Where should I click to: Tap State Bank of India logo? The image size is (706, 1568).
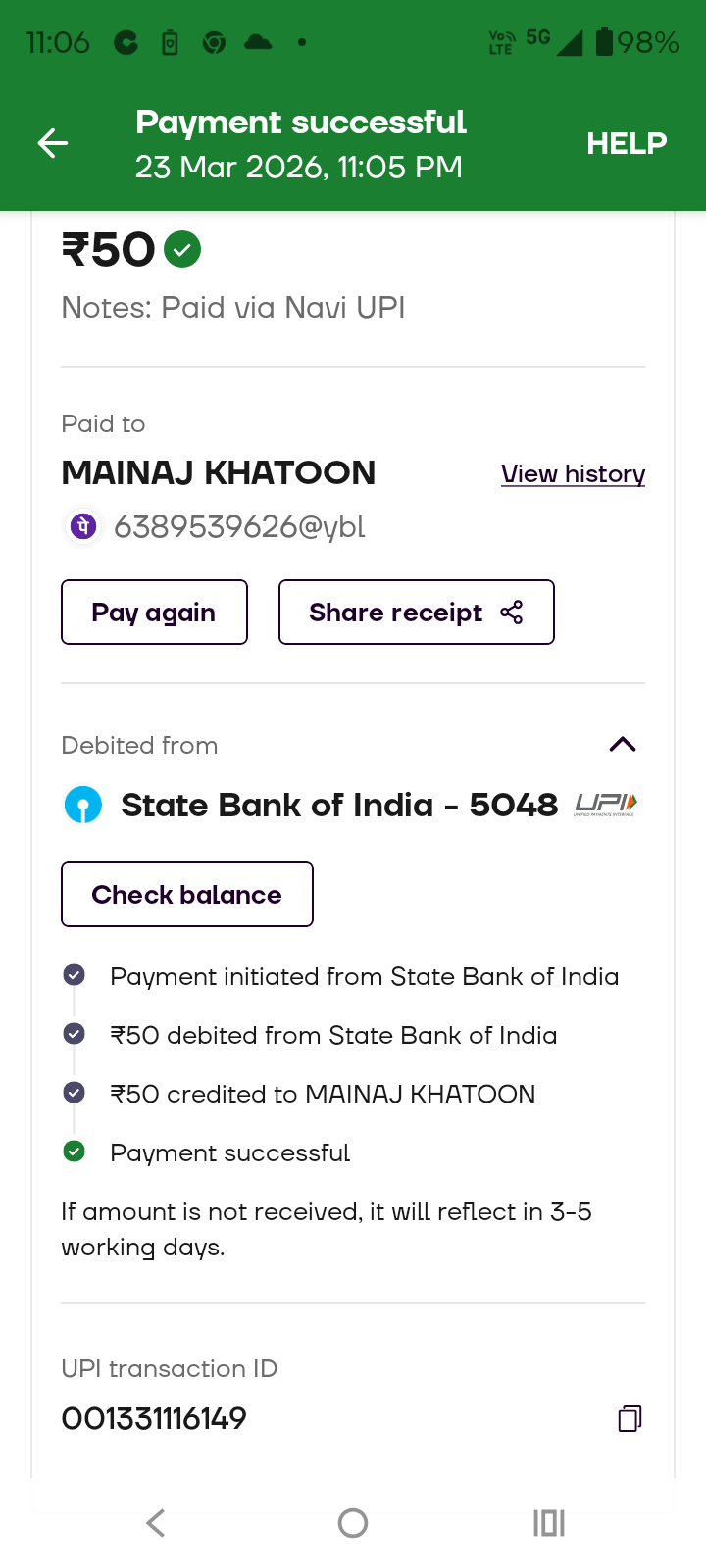pyautogui.click(x=83, y=806)
